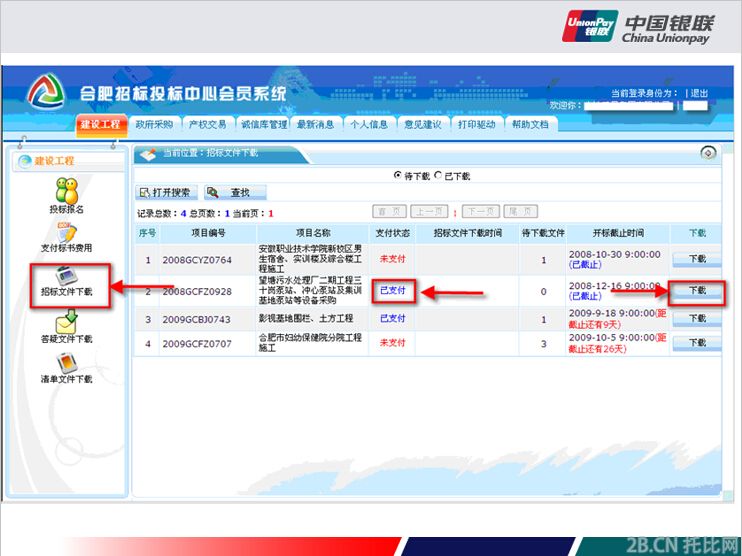This screenshot has width=742, height=556.
Task: Select the 已下载 radio button
Action: tap(437, 175)
